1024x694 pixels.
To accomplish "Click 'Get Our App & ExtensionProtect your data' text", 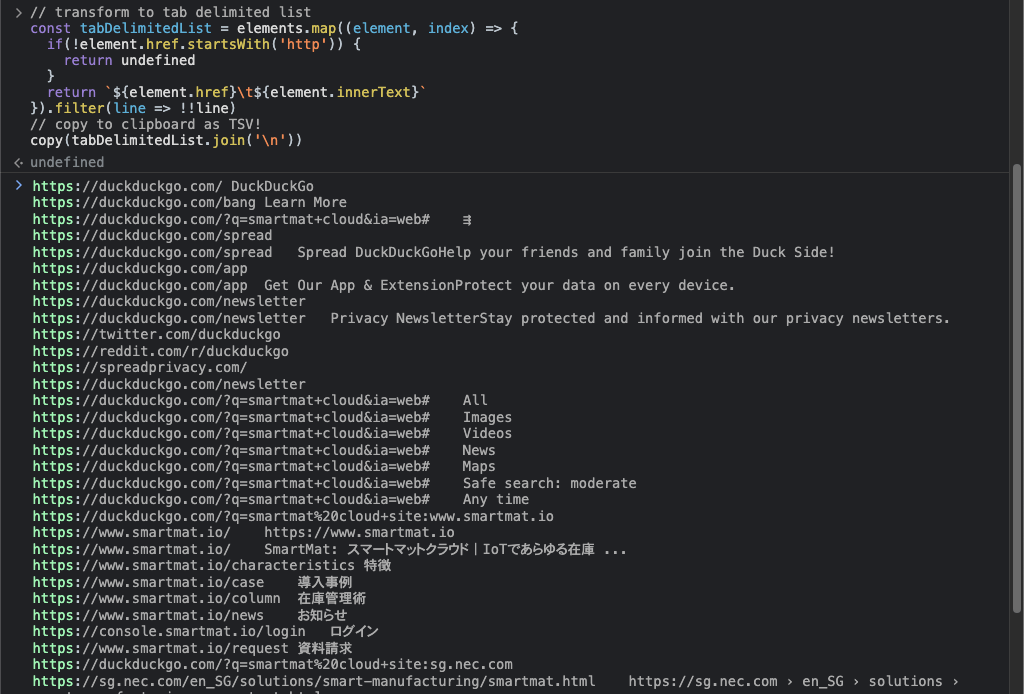I will pyautogui.click(x=500, y=285).
